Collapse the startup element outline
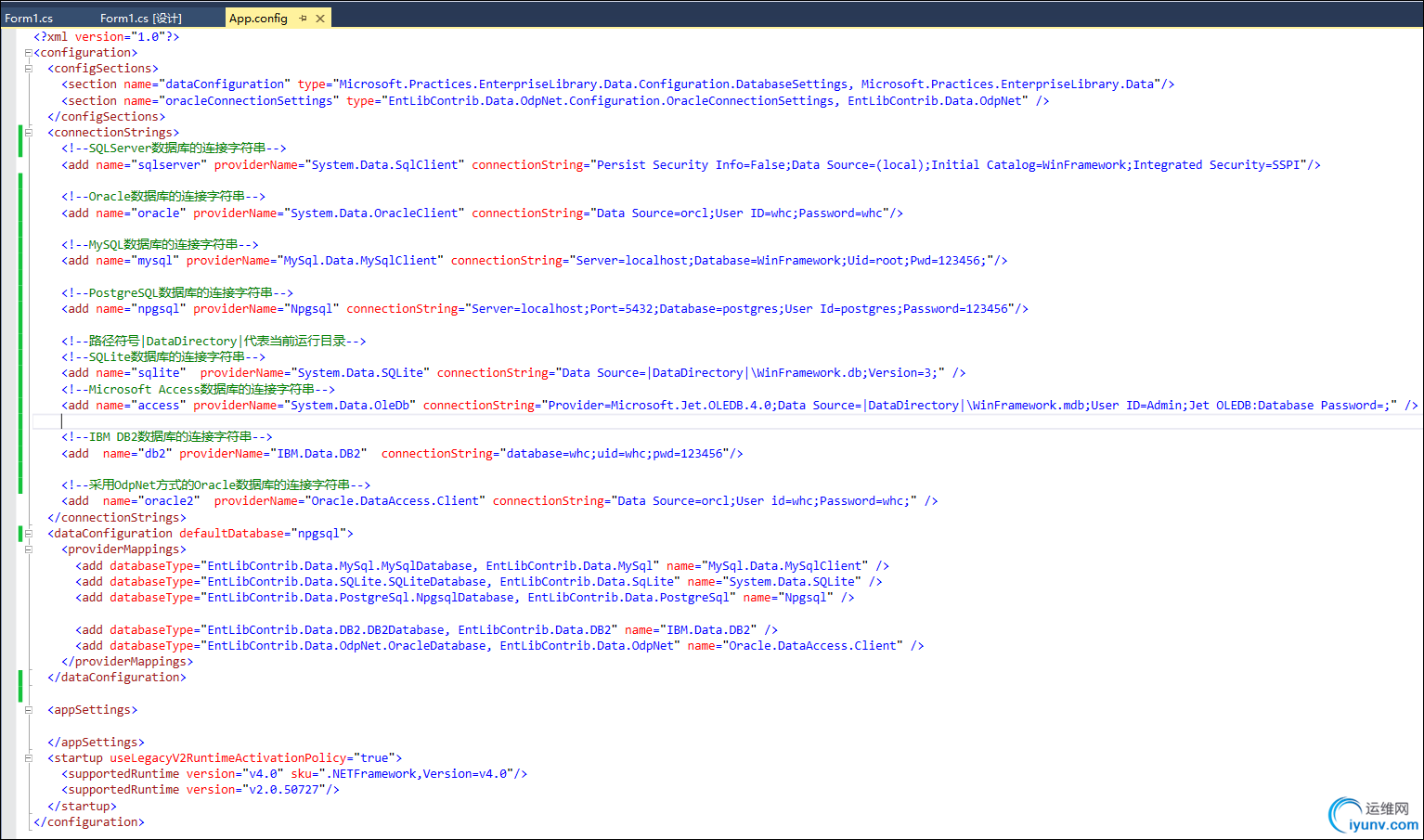This screenshot has height=840, width=1424. click(x=28, y=758)
